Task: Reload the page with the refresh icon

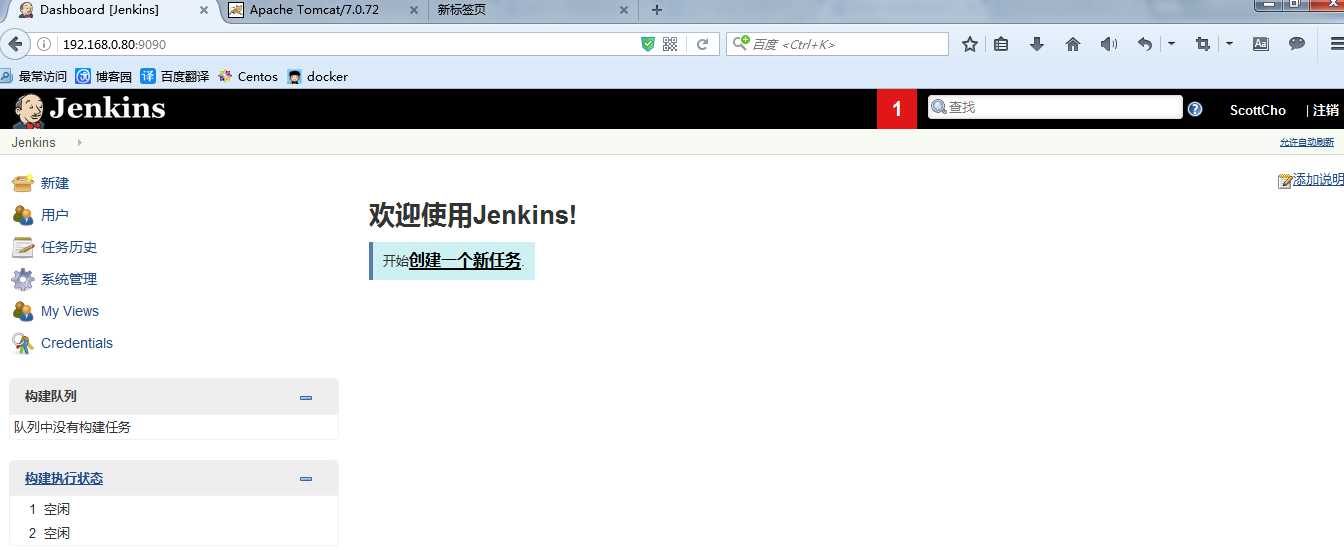Action: pos(703,44)
